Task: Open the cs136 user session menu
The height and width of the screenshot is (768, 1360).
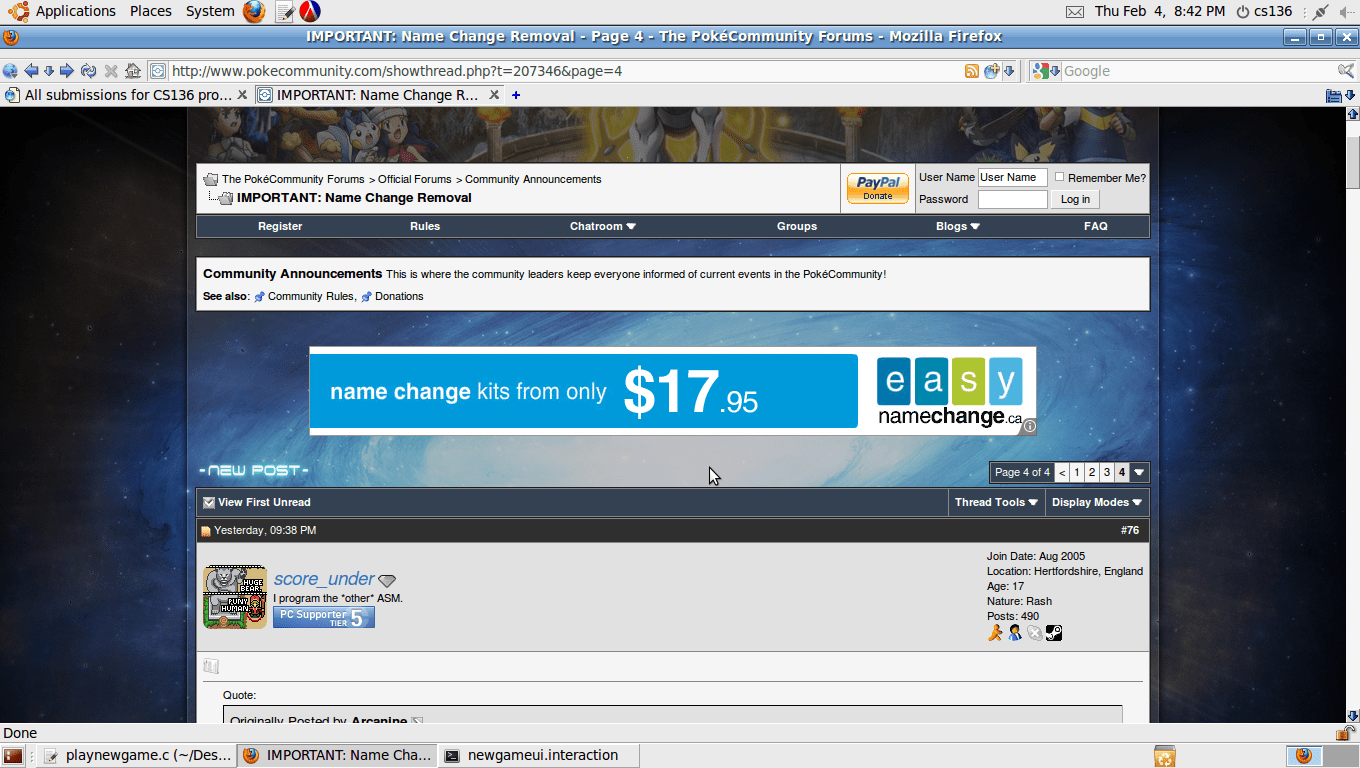Action: tap(1264, 11)
